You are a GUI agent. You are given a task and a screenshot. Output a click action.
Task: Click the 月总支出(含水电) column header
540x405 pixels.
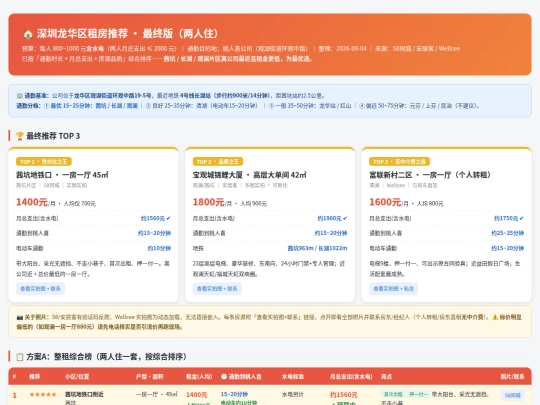coord(351,376)
